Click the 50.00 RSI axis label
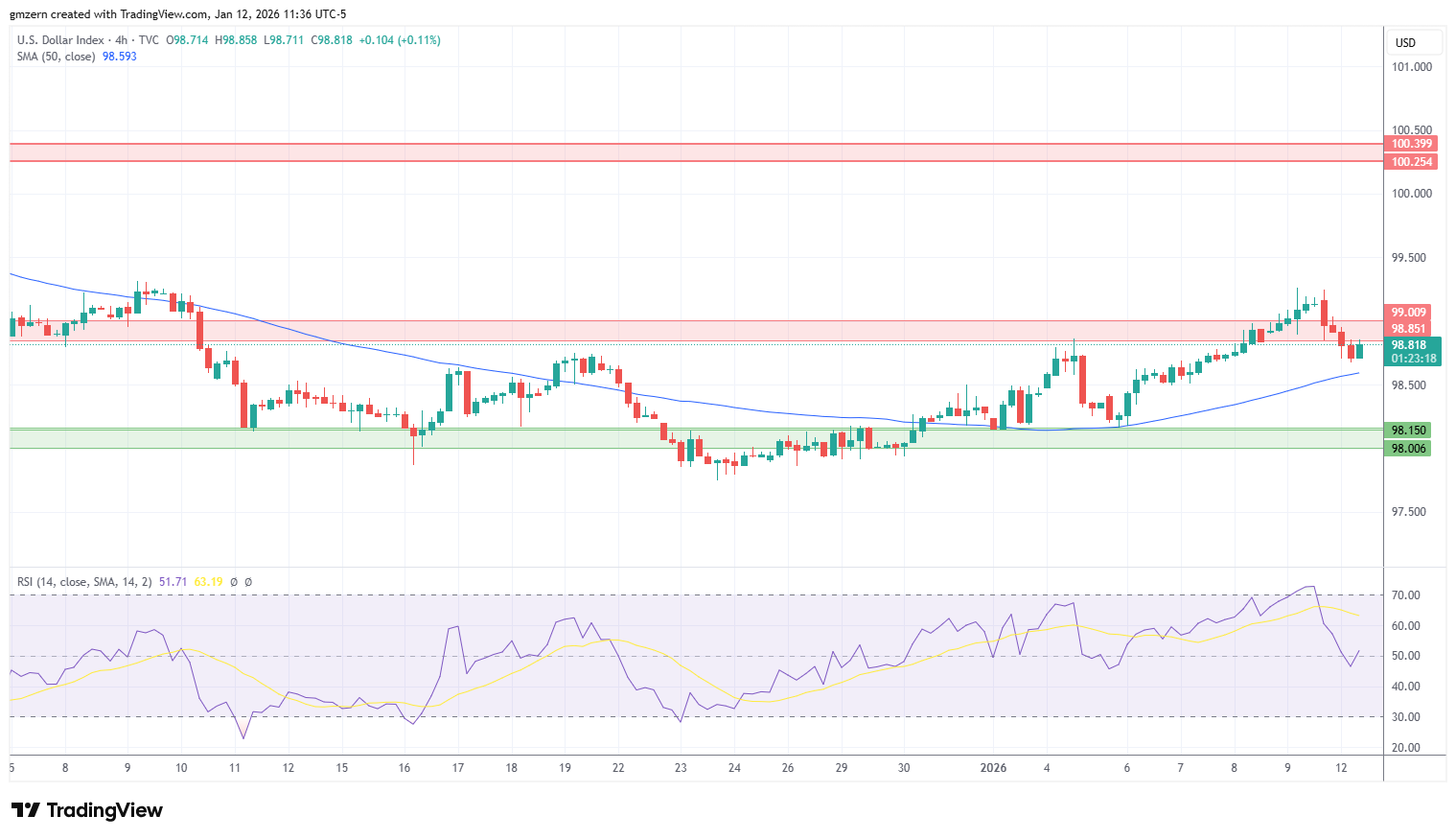 tap(1406, 656)
